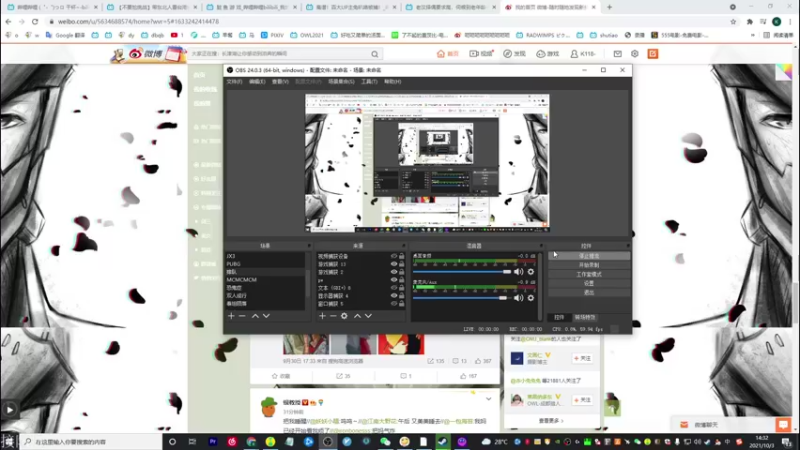
Task: Toggle lock on 显示器捕获 4 source
Action: (x=402, y=295)
